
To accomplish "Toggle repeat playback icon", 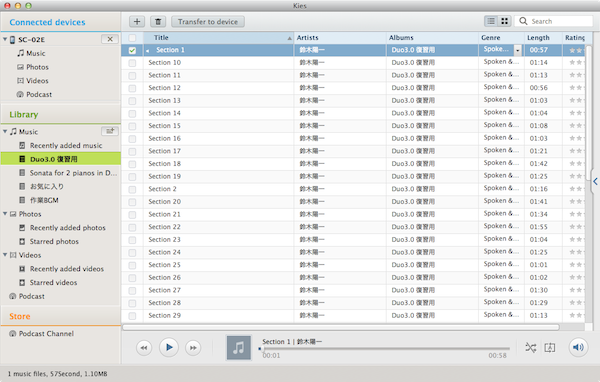I will tap(549, 348).
